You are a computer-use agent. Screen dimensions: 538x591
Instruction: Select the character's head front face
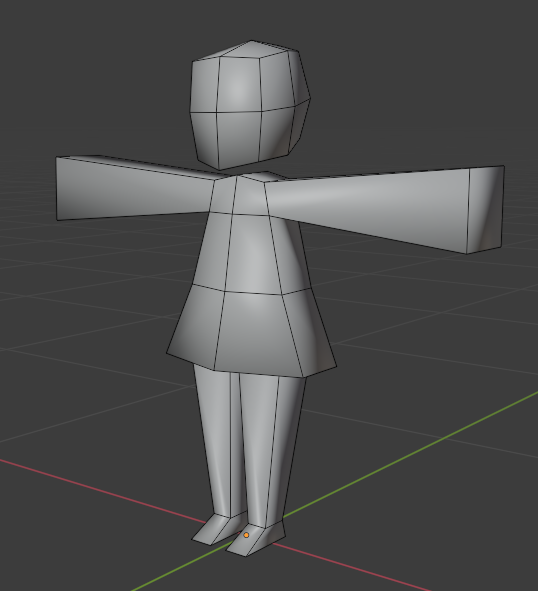pyautogui.click(x=239, y=84)
